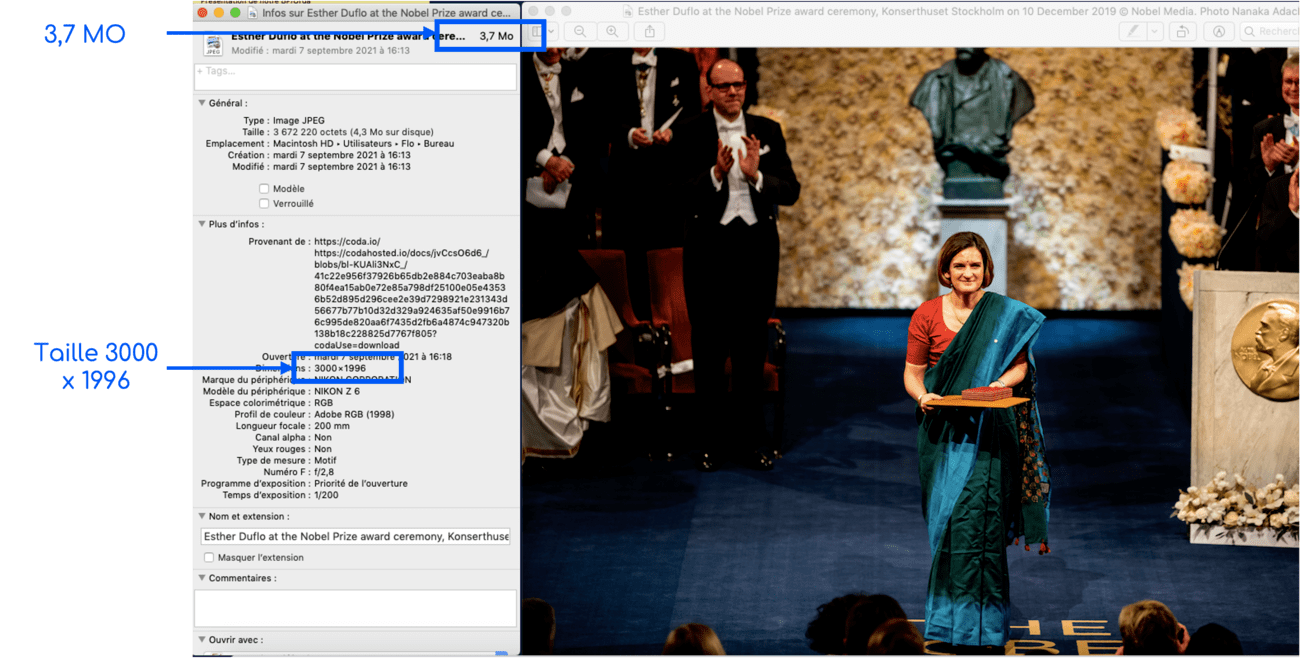Check Masquer l'extension
Image resolution: width=1300 pixels, height=658 pixels.
point(209,557)
